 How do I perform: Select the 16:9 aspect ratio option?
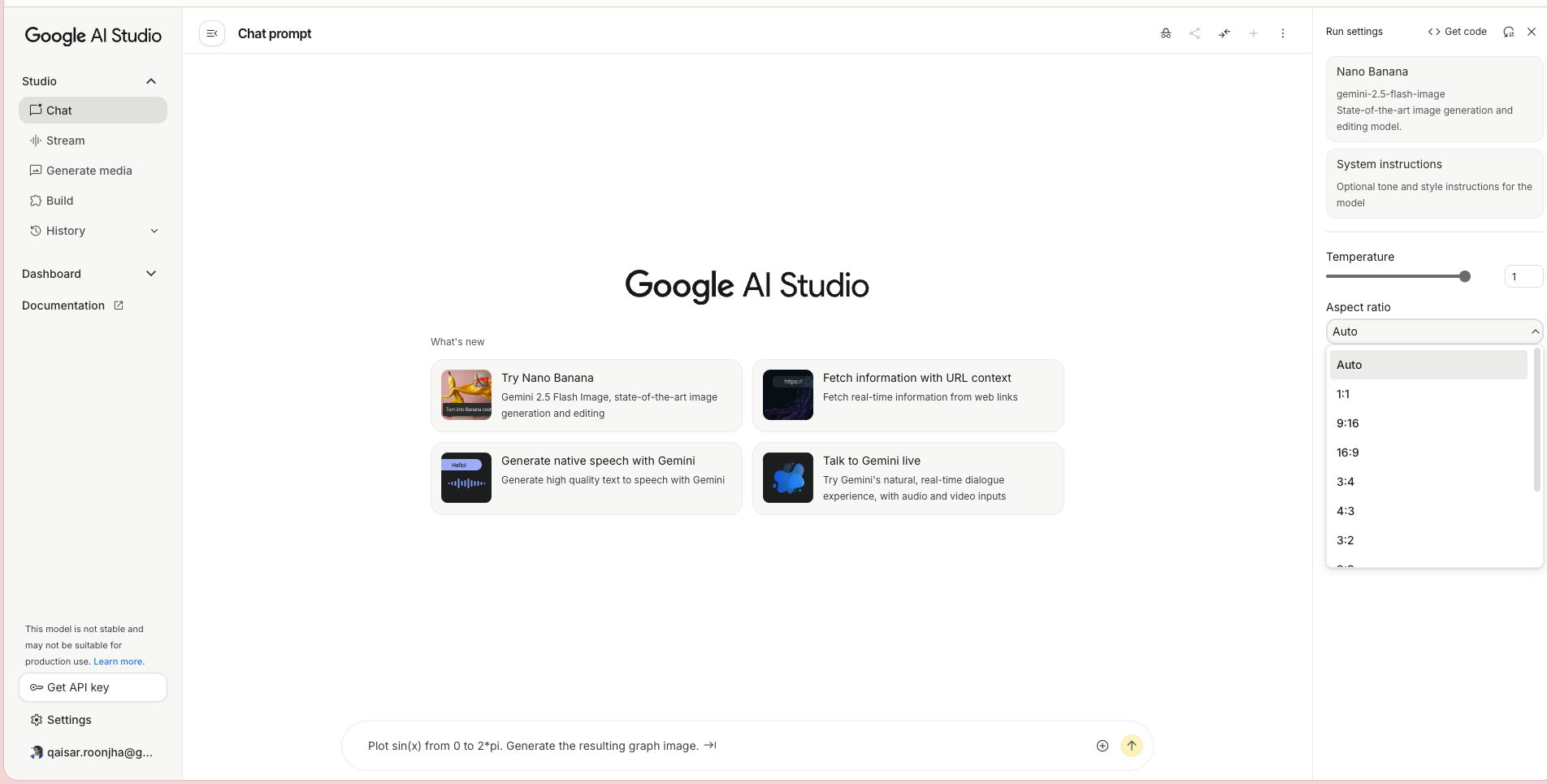(x=1348, y=453)
